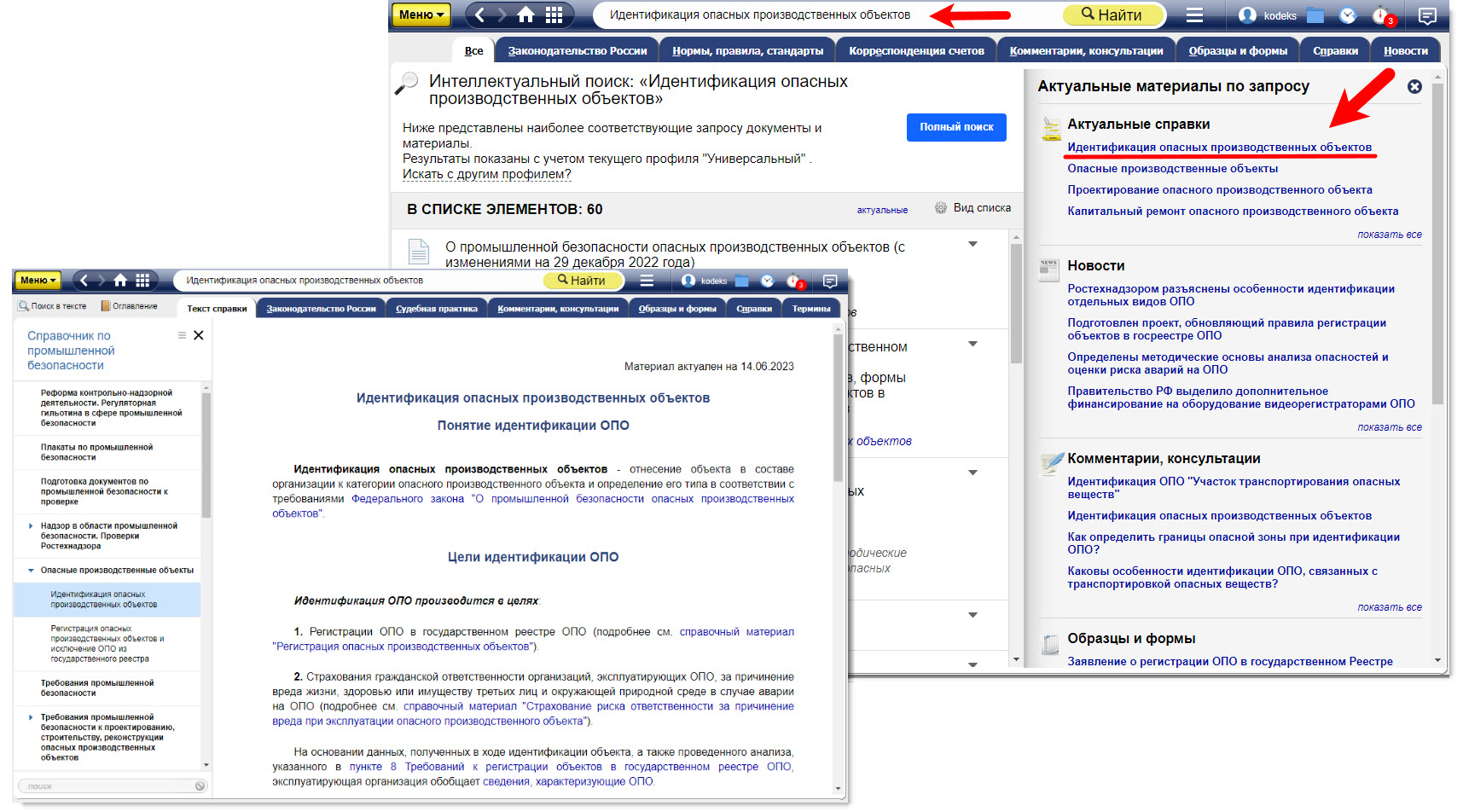Viewport: 1463px width, 812px height.
Task: Open the stopwatch icon in the reference document window
Action: (795, 281)
